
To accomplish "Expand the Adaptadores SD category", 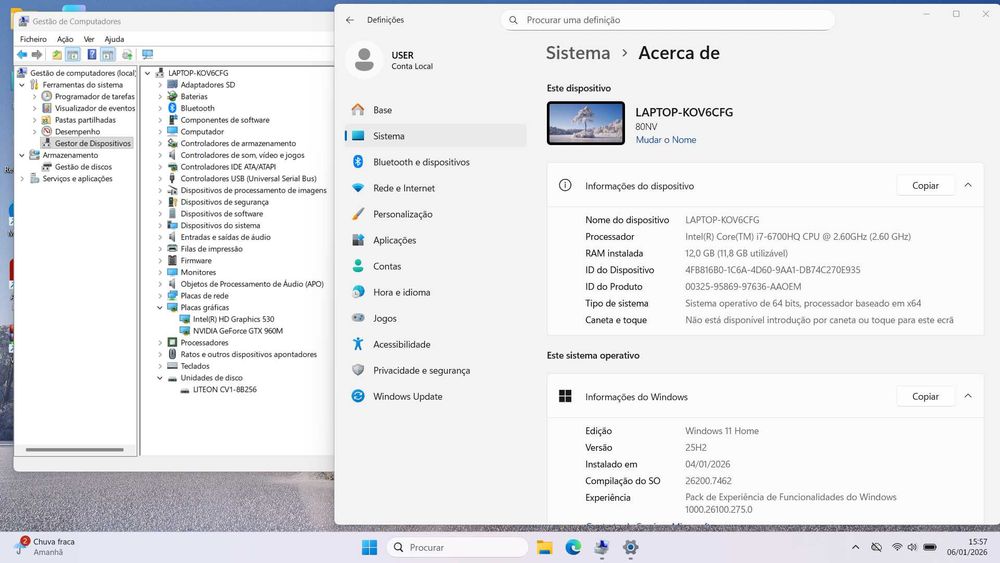I will (160, 85).
